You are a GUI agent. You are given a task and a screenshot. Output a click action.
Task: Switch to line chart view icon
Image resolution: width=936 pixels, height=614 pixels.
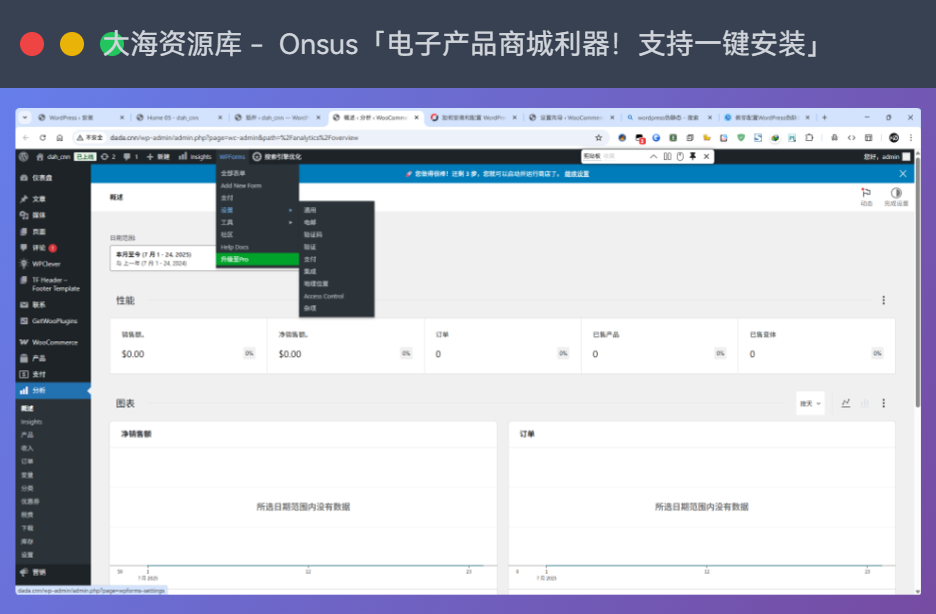pos(846,403)
